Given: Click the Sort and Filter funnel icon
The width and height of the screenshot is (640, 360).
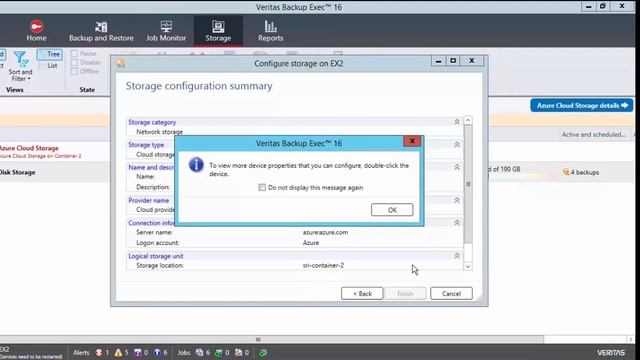Looking at the screenshot, I should [20, 59].
